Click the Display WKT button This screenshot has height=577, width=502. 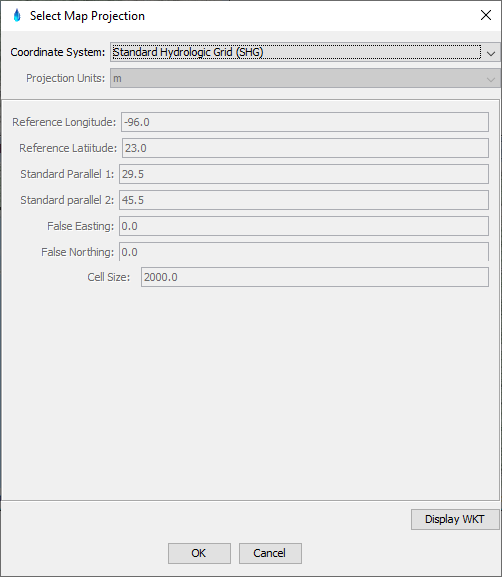pos(455,519)
